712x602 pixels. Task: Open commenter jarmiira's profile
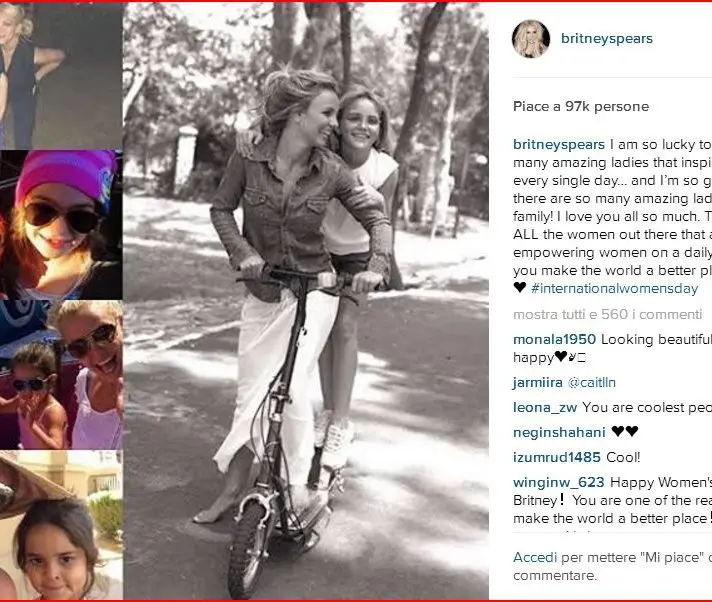(x=538, y=382)
